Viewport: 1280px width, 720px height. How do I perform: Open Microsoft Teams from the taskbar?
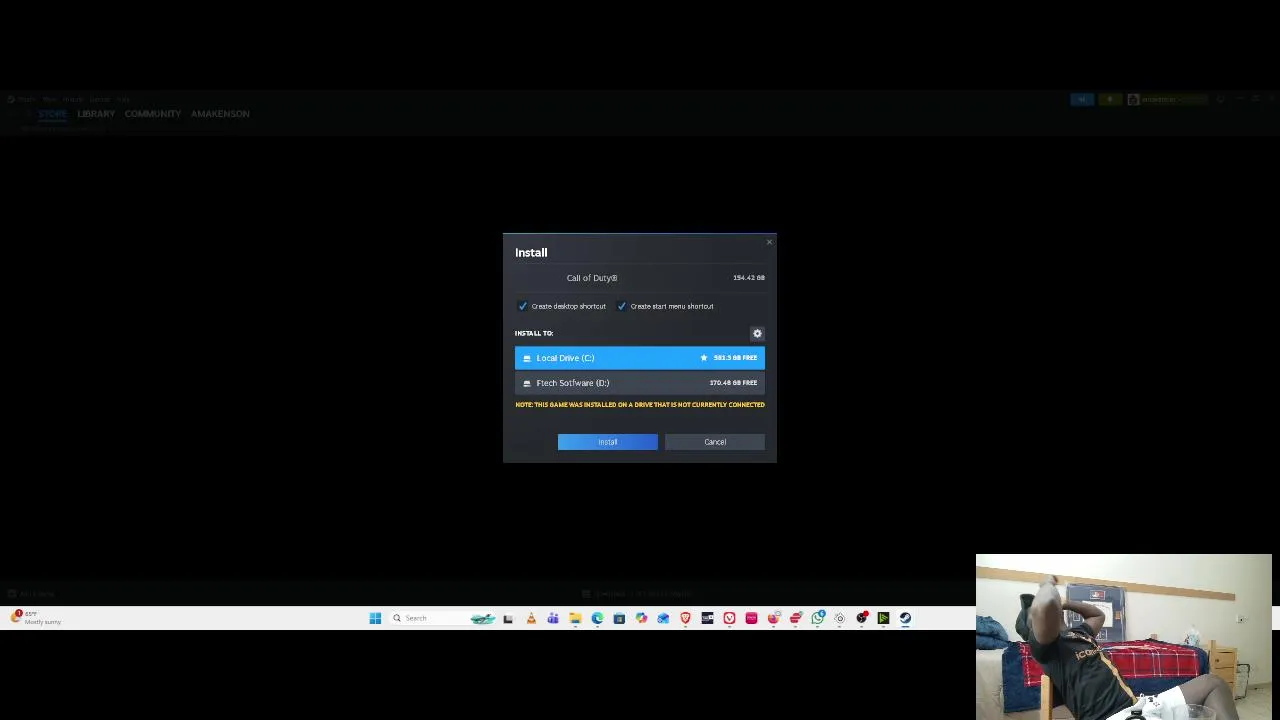pyautogui.click(x=553, y=618)
